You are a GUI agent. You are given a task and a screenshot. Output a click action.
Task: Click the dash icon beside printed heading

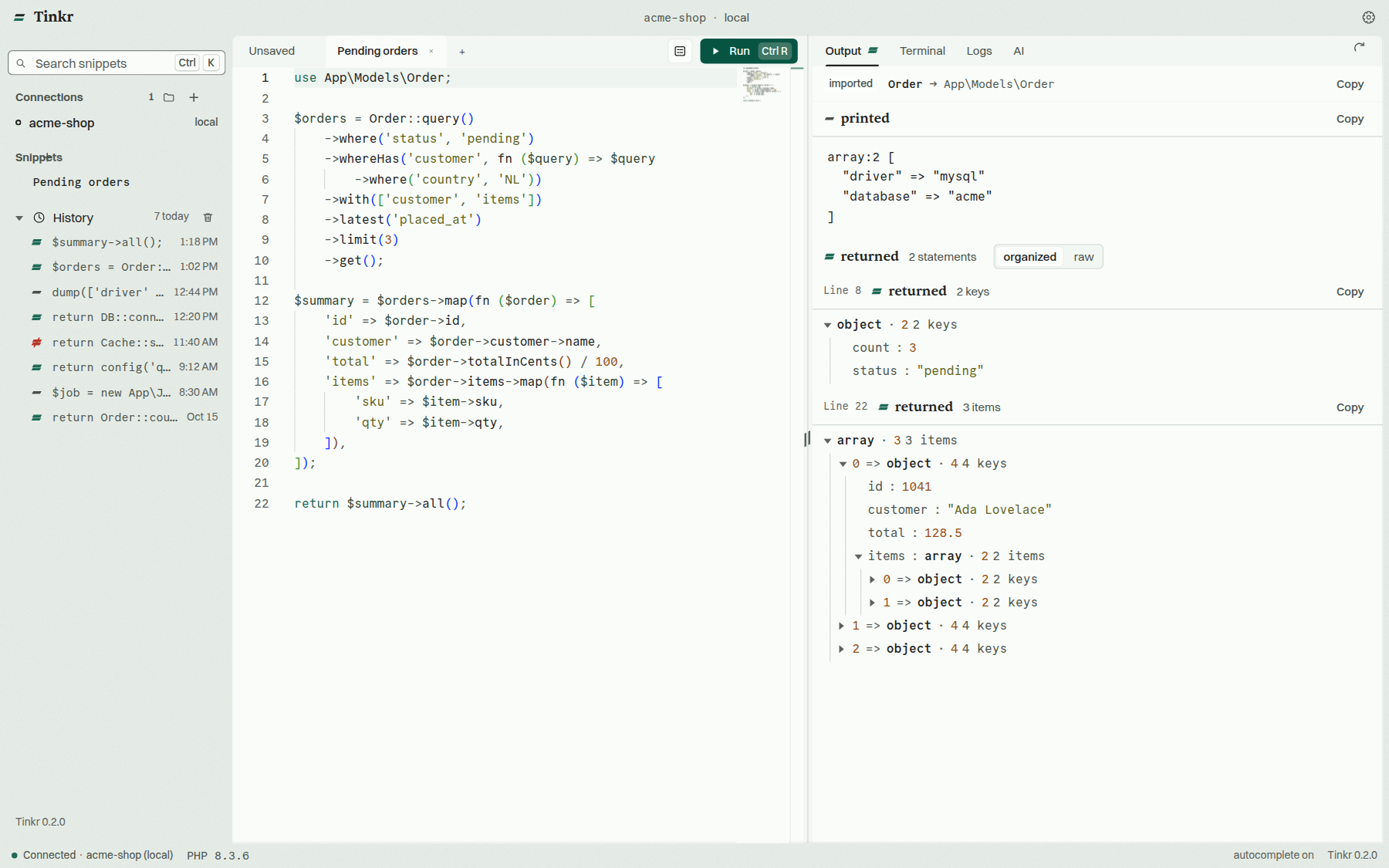click(830, 119)
